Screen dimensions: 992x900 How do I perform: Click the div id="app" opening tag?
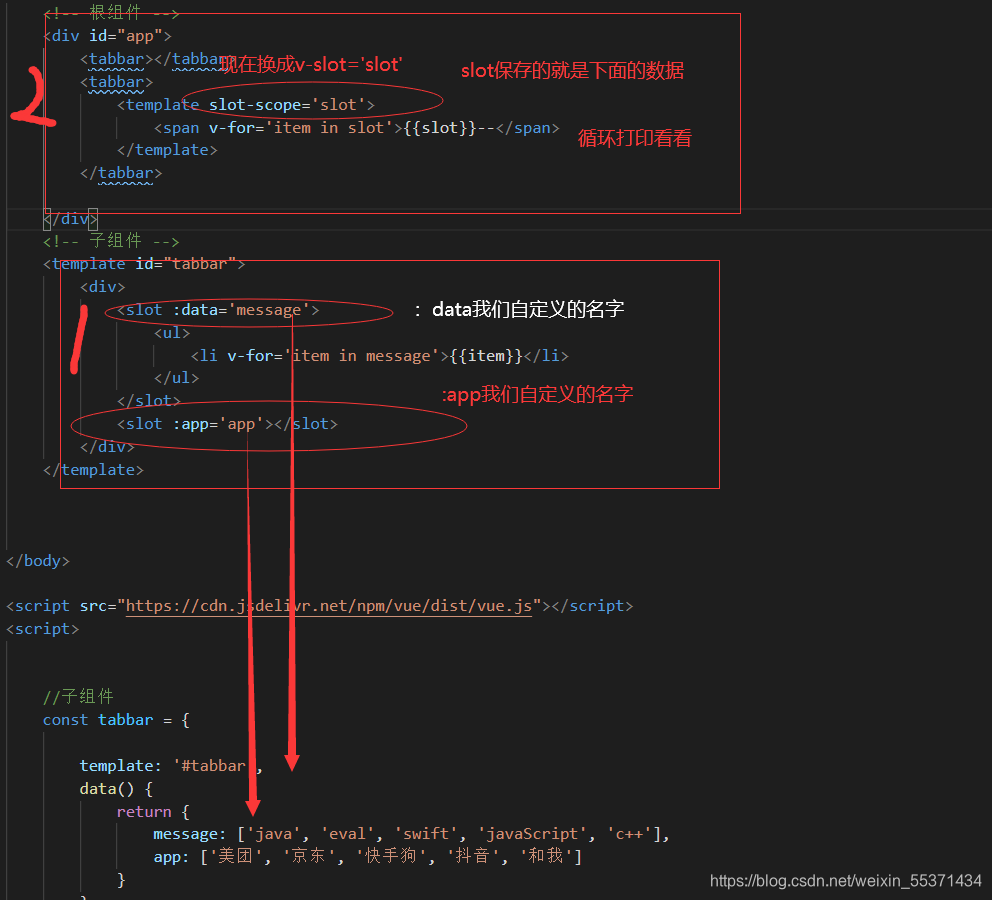(107, 36)
